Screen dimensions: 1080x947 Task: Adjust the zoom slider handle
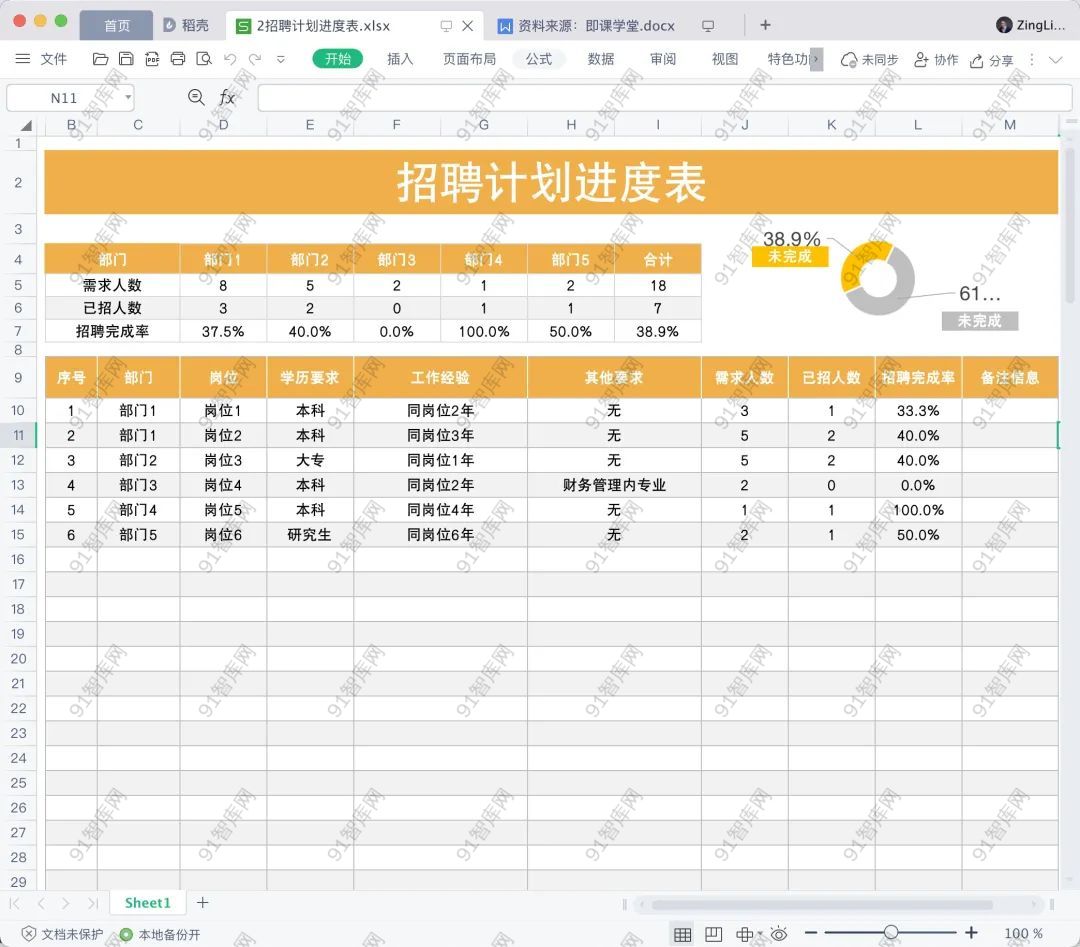[x=891, y=933]
